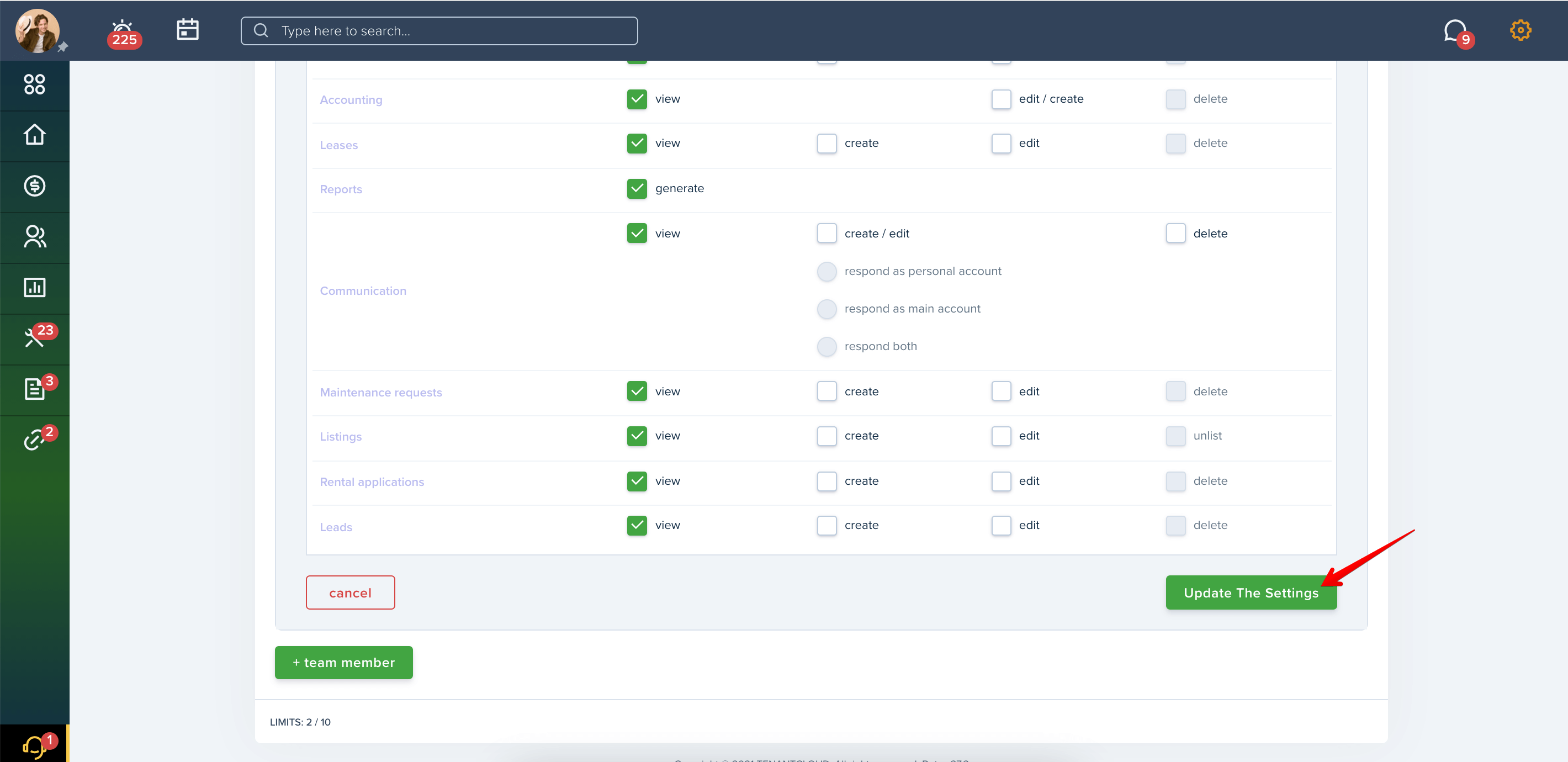The width and height of the screenshot is (1568, 762).
Task: Tick Leads delete checkbox
Action: click(1175, 525)
